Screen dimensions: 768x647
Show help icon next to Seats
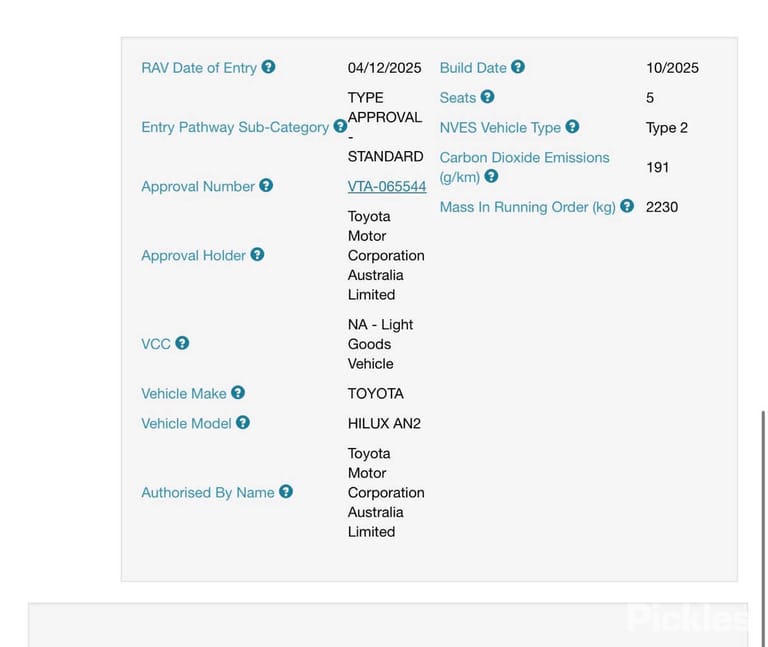pos(487,96)
